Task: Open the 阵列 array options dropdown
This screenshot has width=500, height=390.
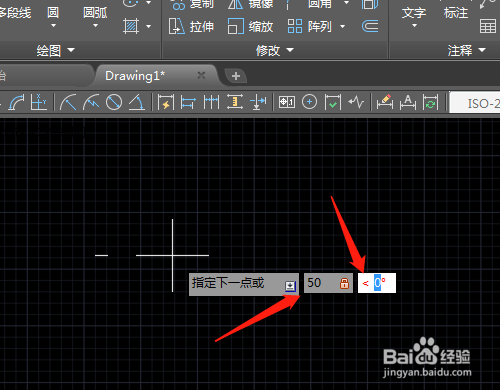Action: click(342, 26)
